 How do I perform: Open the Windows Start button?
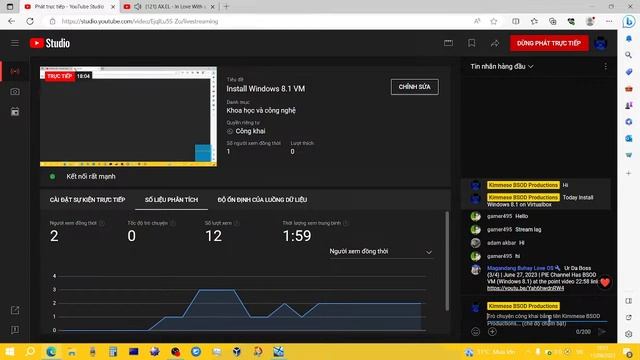9,351
